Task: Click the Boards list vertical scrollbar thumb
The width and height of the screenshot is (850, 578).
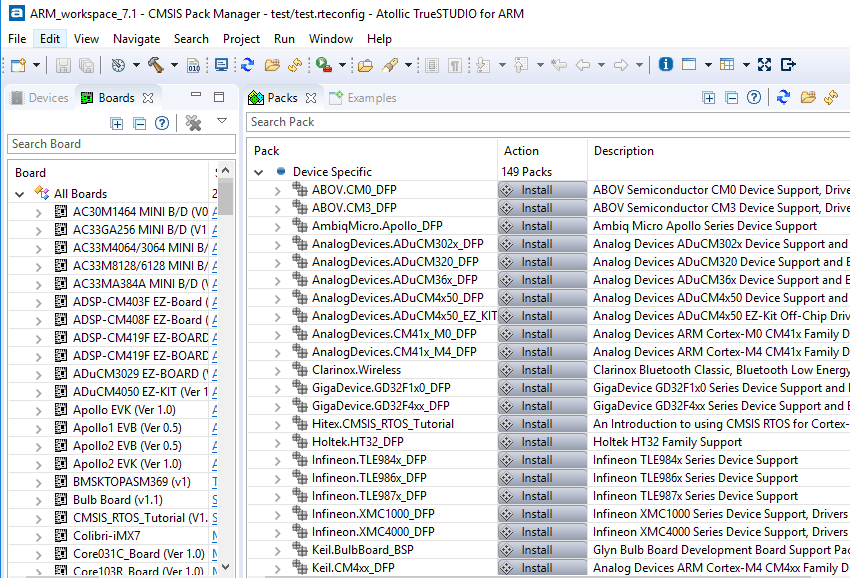Action: [x=226, y=197]
